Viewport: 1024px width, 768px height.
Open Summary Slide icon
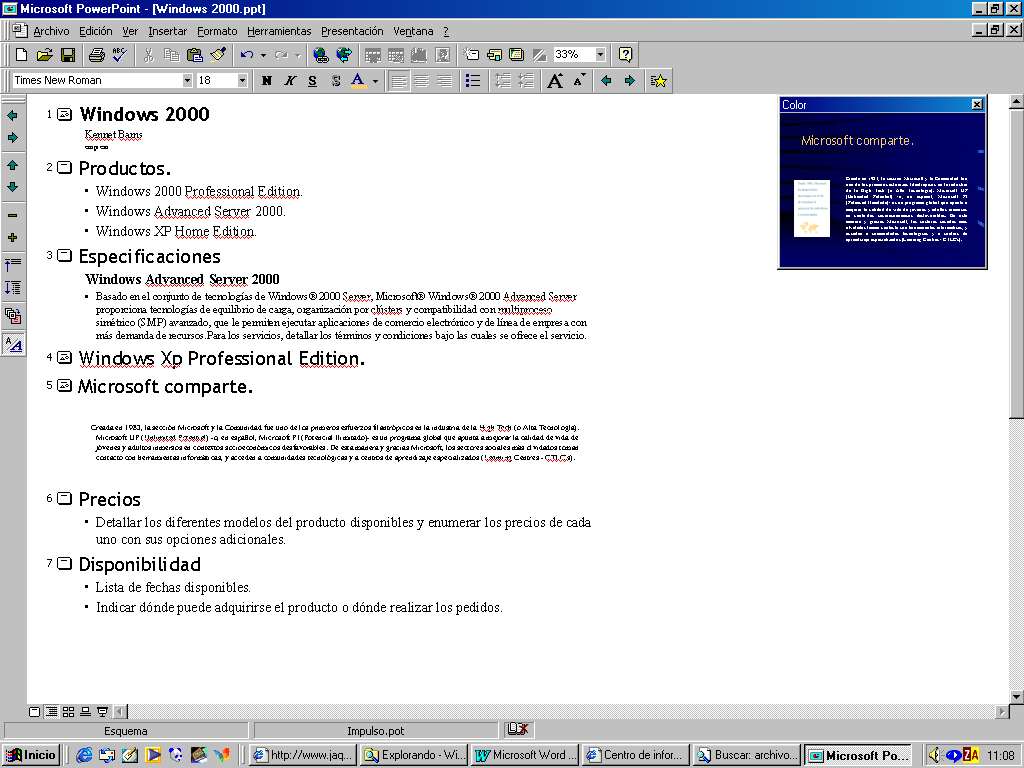pos(12,316)
